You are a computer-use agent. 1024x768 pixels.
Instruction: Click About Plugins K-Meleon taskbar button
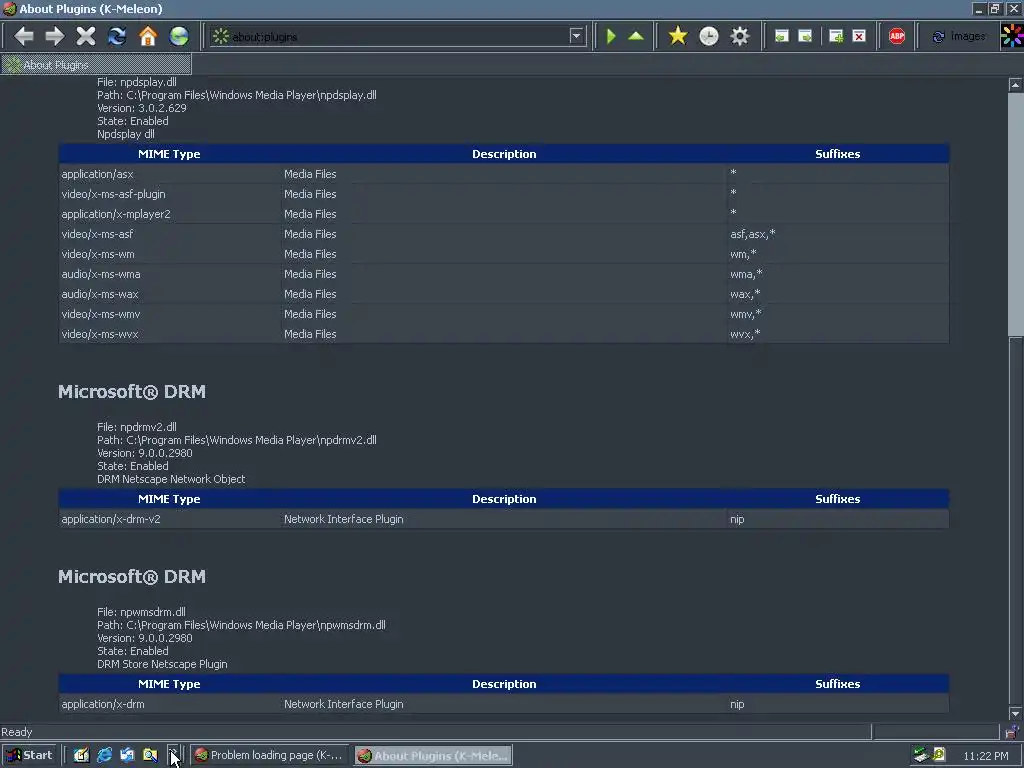[x=434, y=755]
